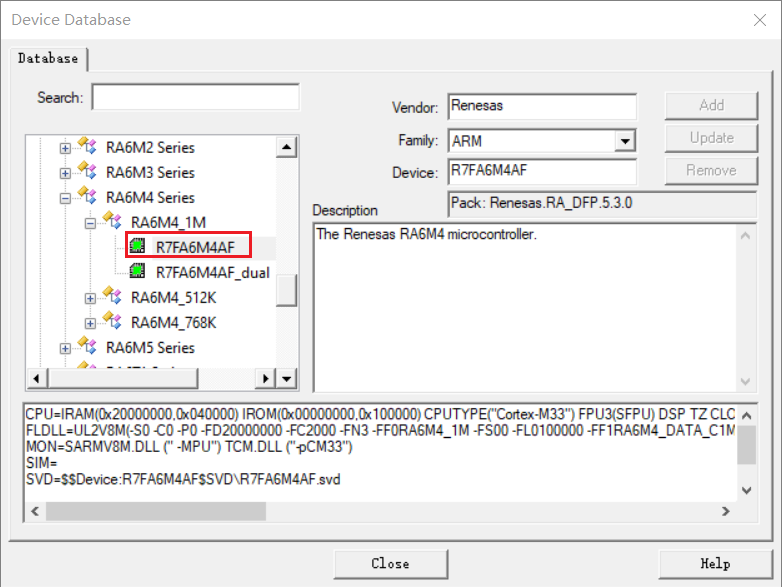The height and width of the screenshot is (587, 782).
Task: Expand the RA6M2 Series node
Action: point(65,148)
